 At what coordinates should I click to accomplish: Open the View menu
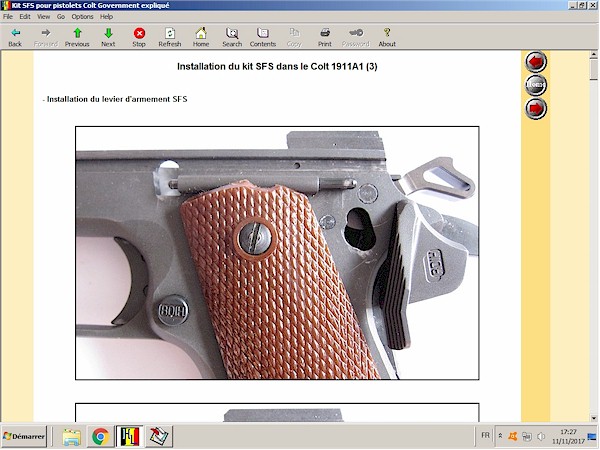[43, 16]
